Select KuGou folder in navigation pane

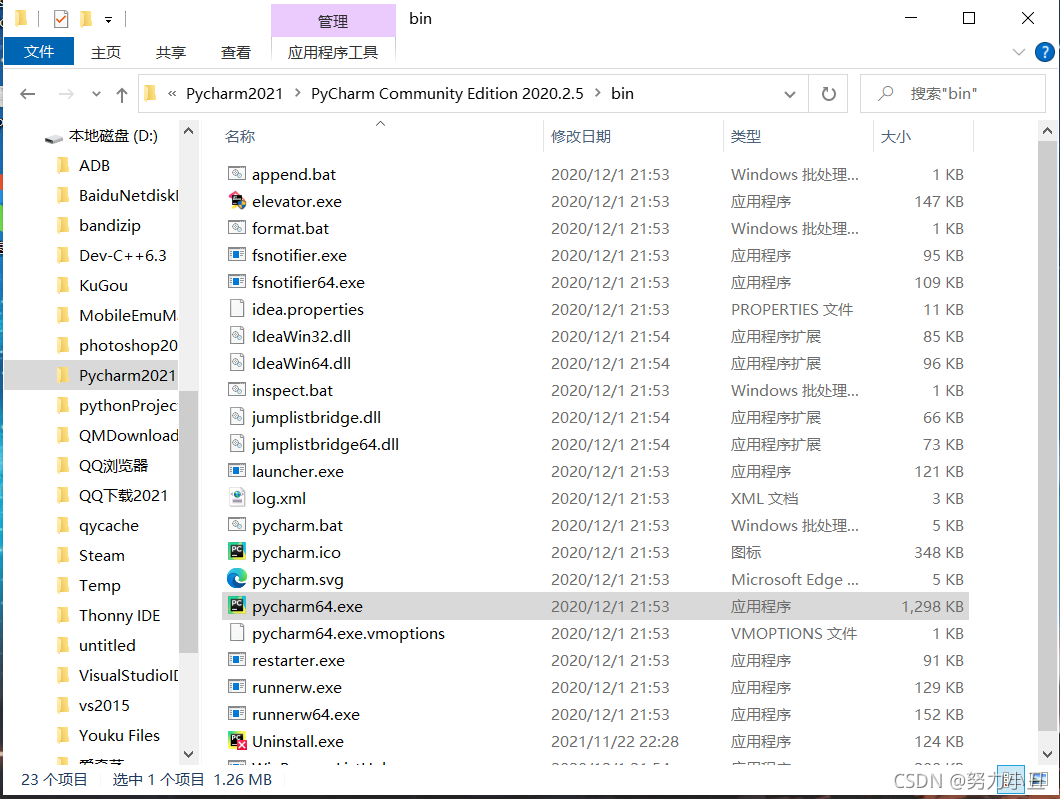103,285
